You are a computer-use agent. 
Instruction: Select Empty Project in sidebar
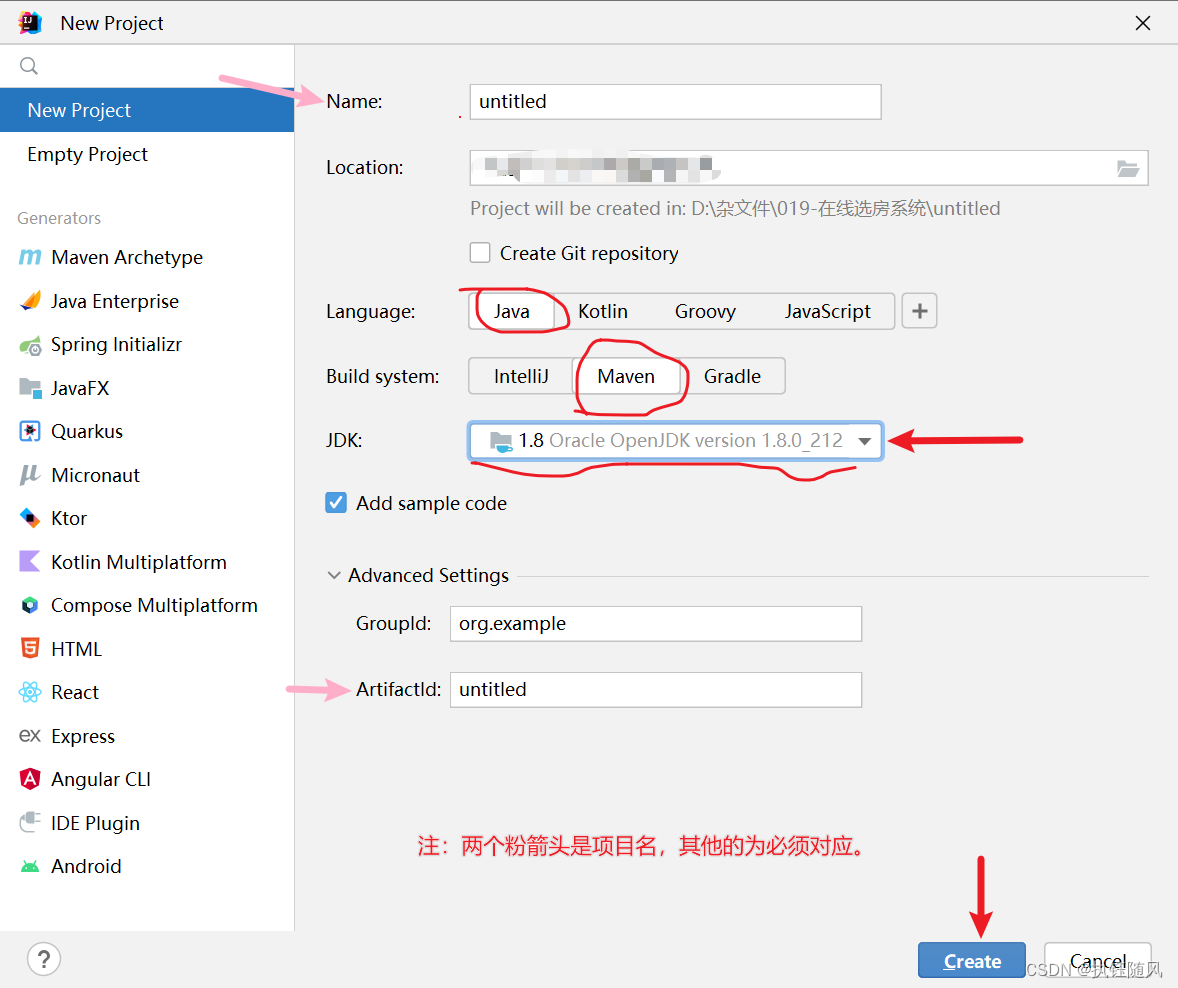pos(147,154)
